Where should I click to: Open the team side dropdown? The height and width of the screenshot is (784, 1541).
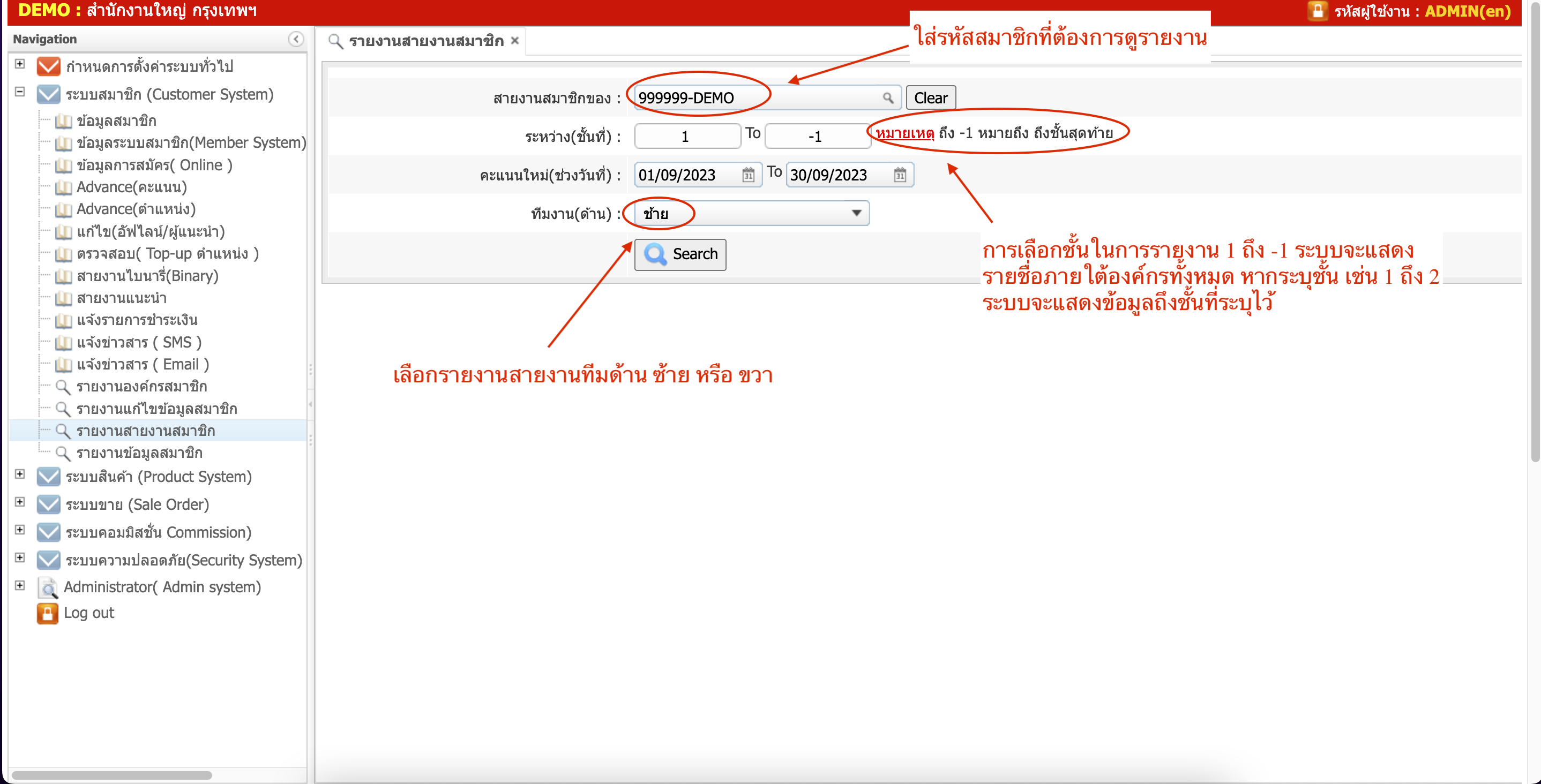[856, 214]
